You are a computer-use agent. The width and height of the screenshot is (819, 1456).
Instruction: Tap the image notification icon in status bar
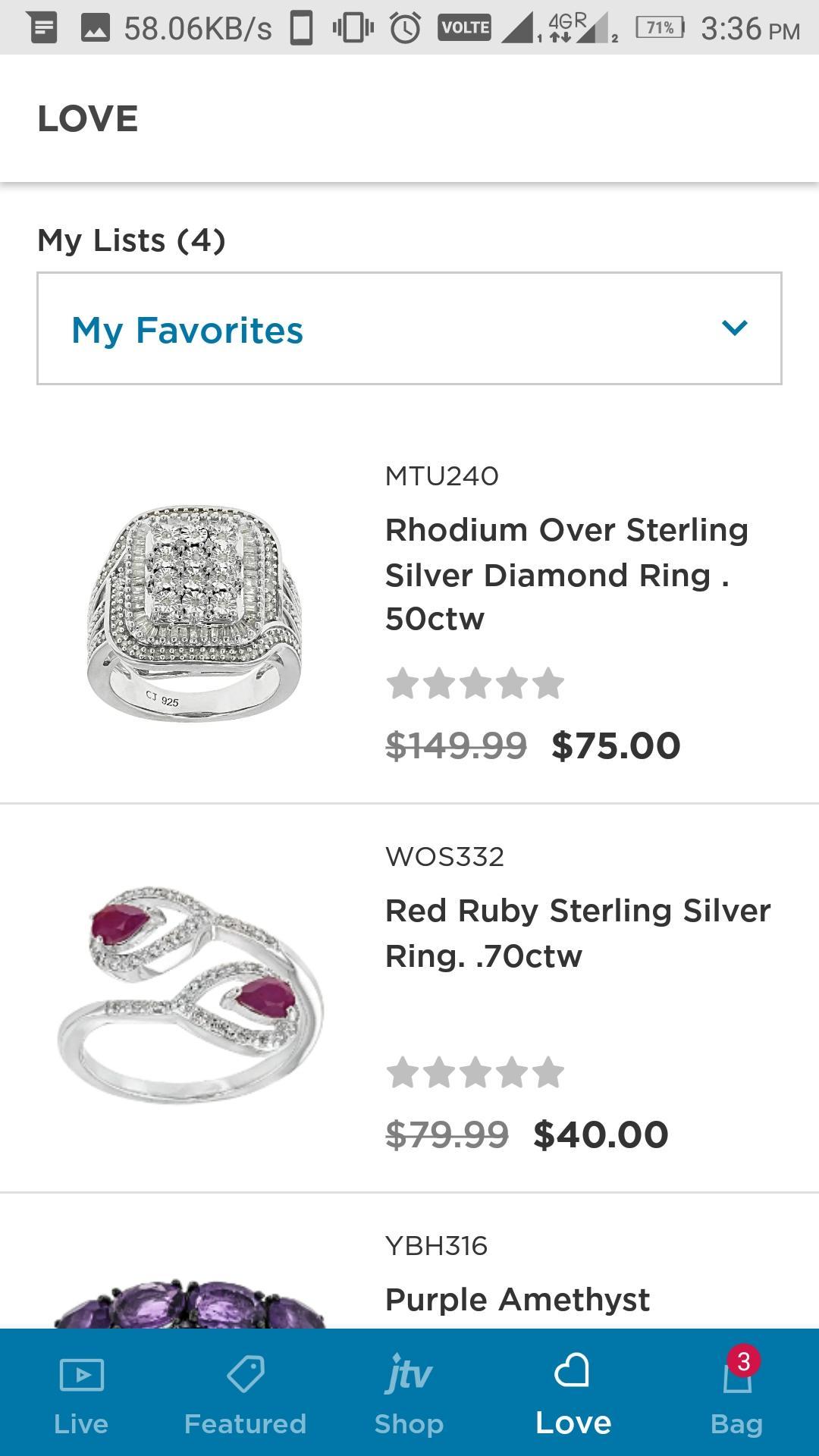point(95,28)
